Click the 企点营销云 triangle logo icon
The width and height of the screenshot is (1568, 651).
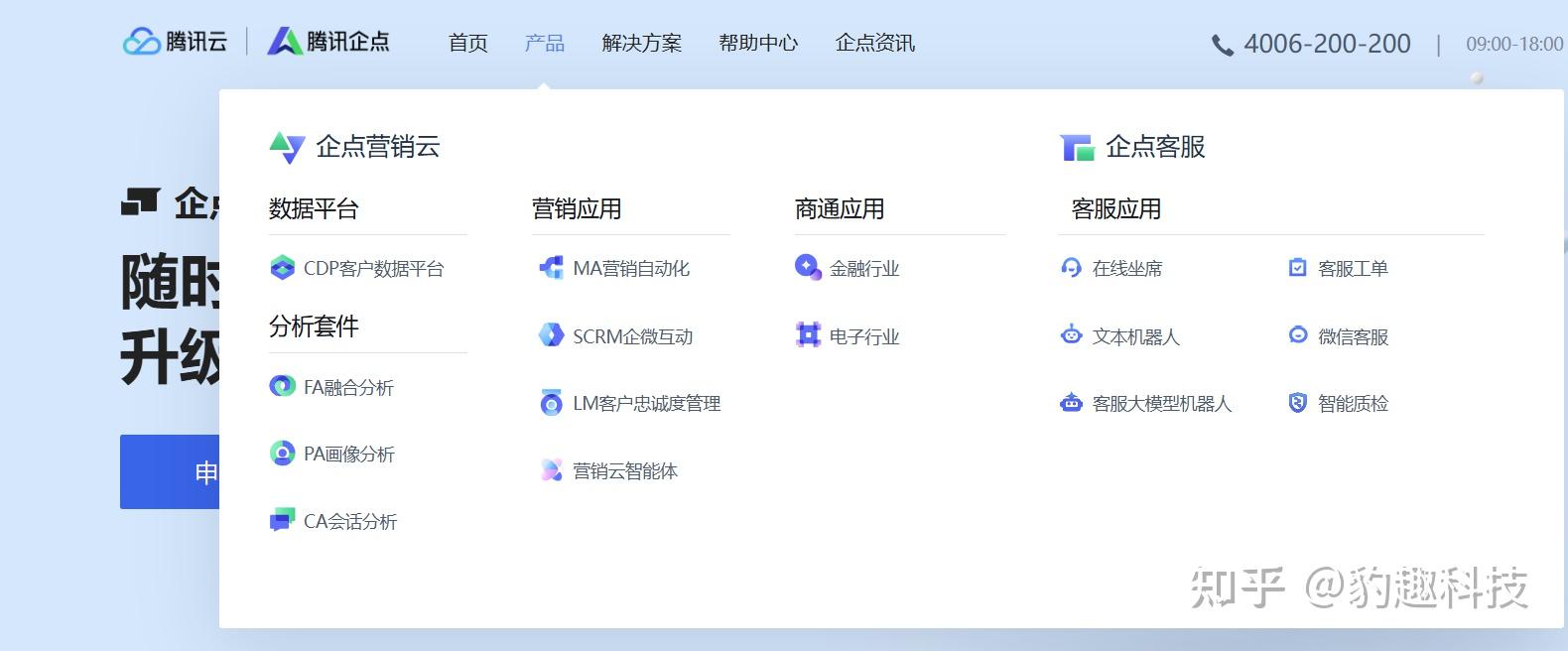287,147
